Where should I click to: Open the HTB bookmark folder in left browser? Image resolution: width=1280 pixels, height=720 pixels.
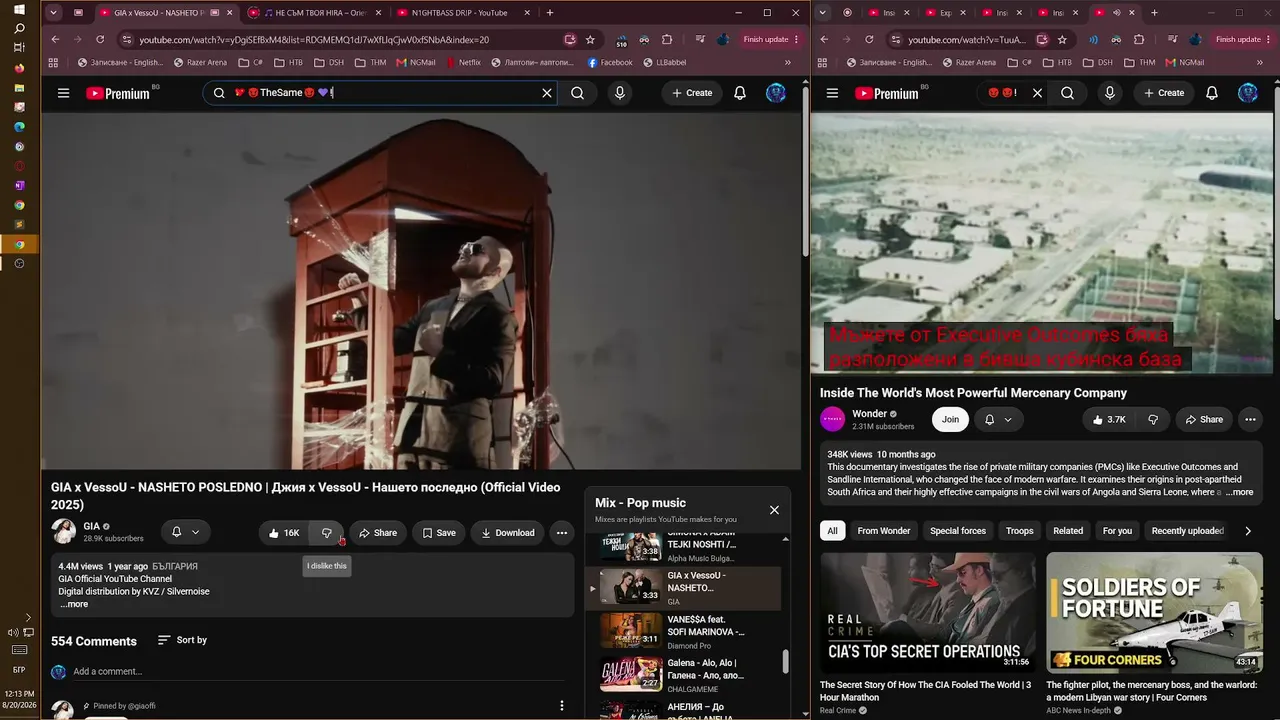click(x=288, y=62)
